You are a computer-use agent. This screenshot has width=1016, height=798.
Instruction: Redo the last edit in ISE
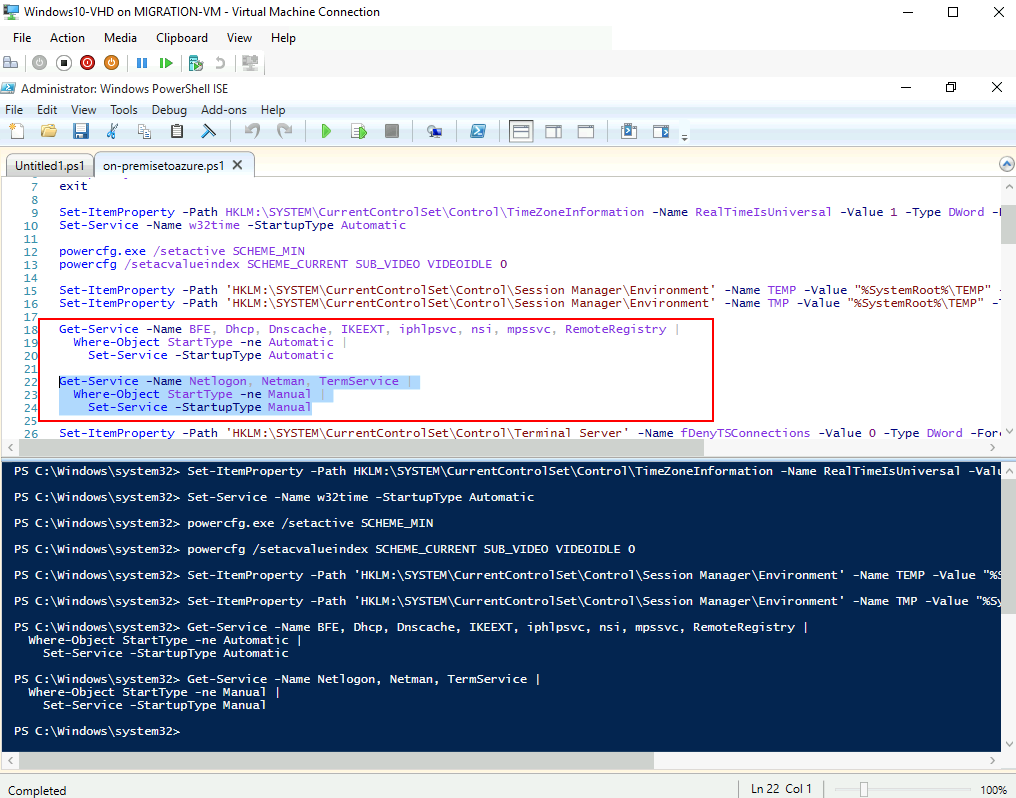pyautogui.click(x=284, y=131)
